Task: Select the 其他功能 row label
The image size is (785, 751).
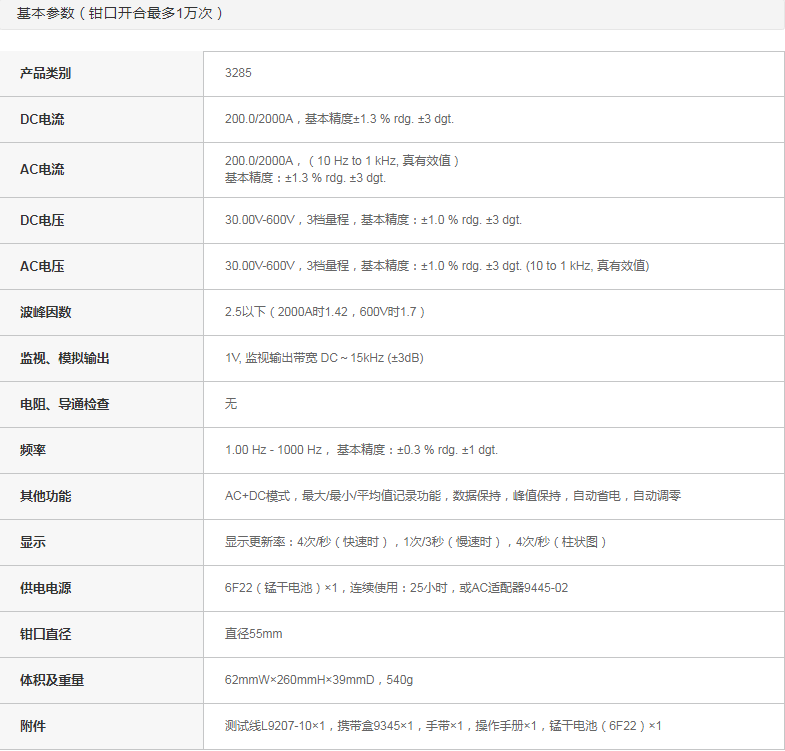Action: click(x=46, y=497)
